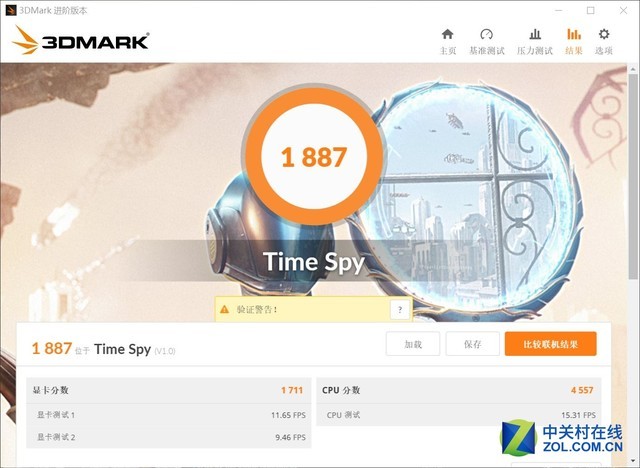The width and height of the screenshot is (640, 468).
Task: Click the scrollbar up arrow
Action: click(633, 69)
